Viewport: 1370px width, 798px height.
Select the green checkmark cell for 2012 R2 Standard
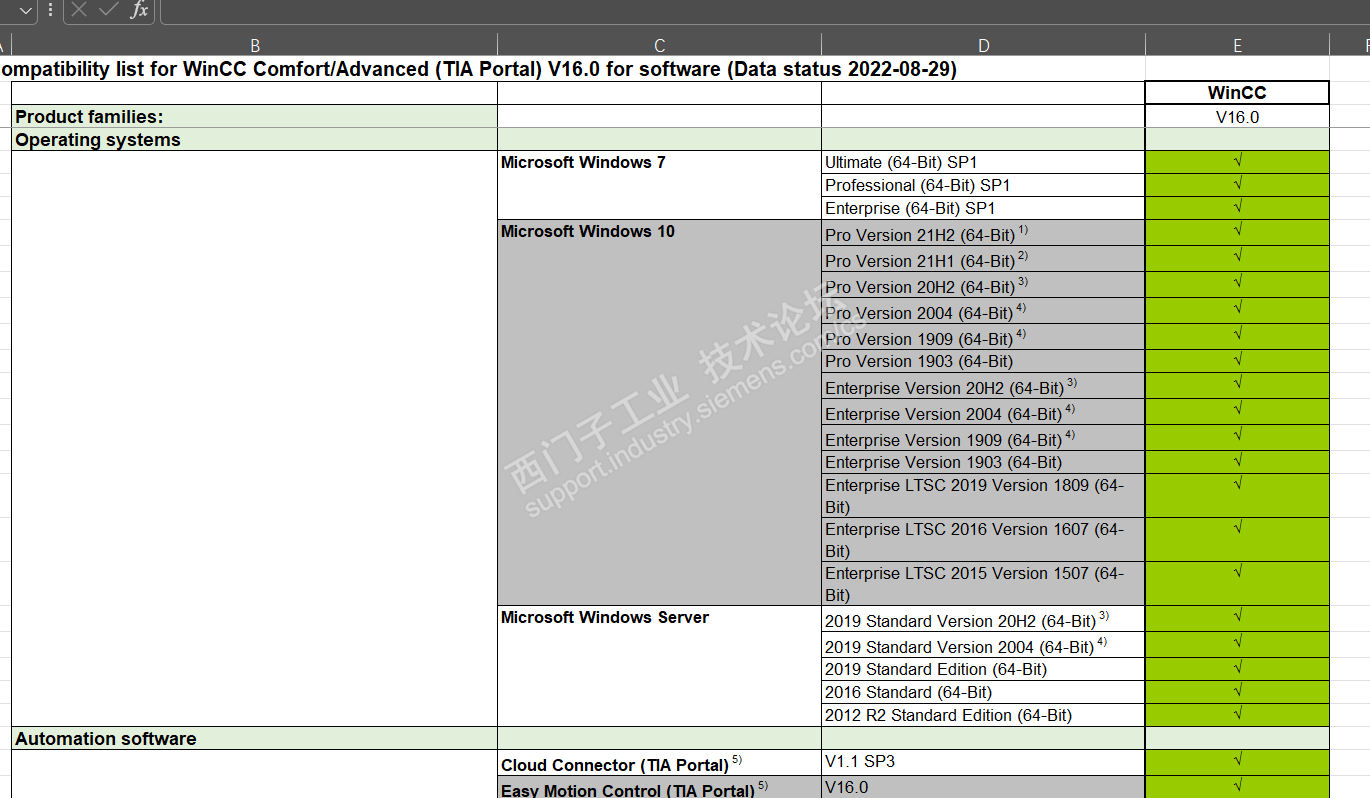point(1237,715)
